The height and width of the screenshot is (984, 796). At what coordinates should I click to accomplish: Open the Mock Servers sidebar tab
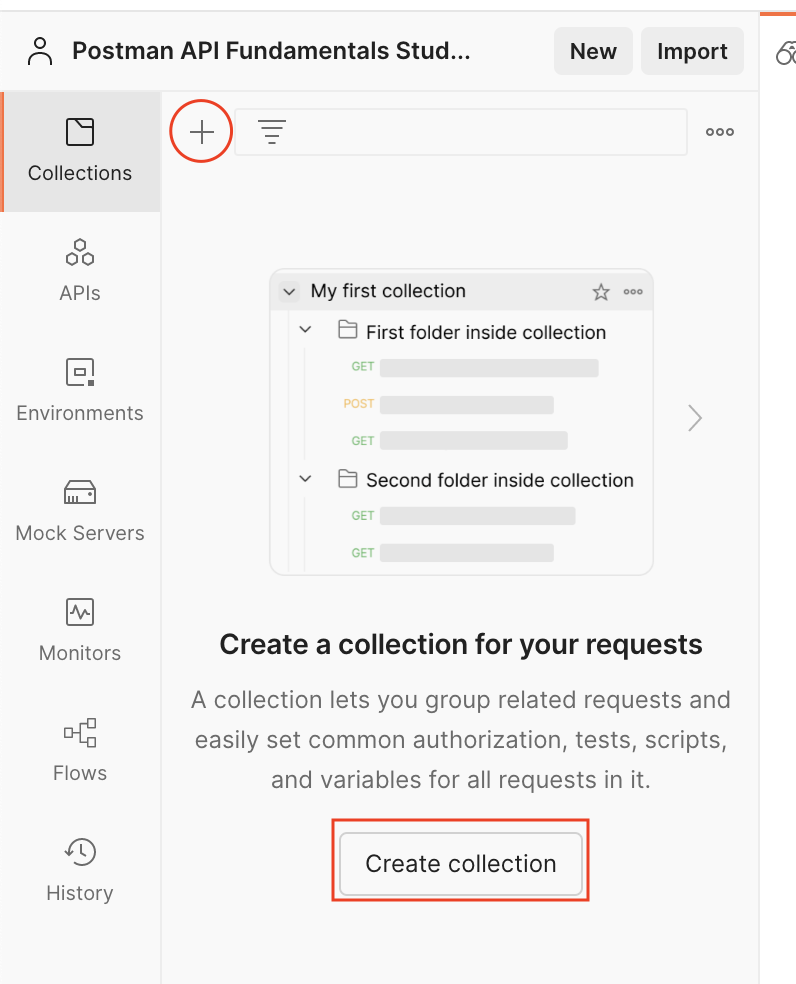point(80,511)
